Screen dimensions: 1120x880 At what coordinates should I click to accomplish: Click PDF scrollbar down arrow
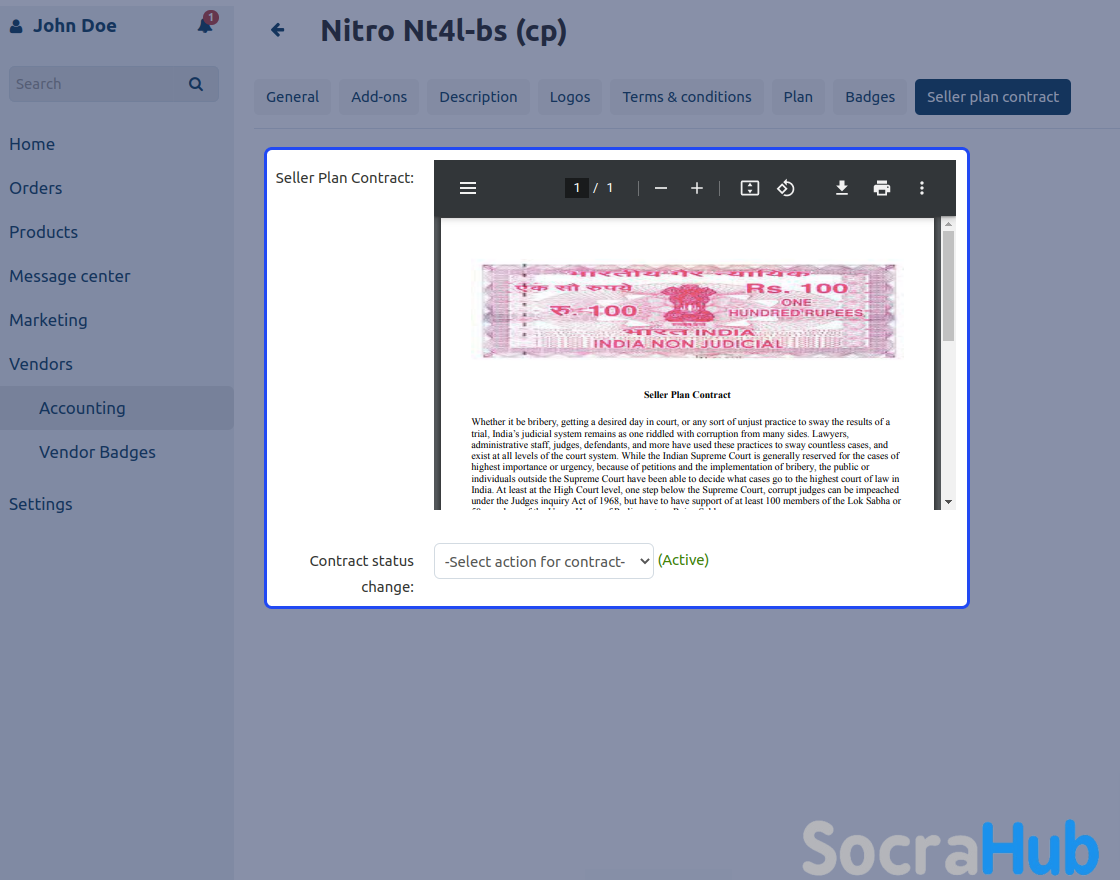point(949,502)
